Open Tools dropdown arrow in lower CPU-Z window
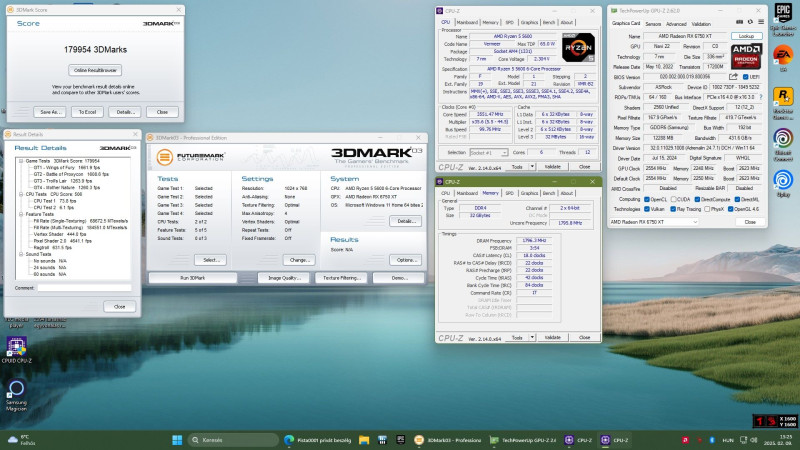Image resolution: width=800 pixels, height=450 pixels. coord(532,337)
